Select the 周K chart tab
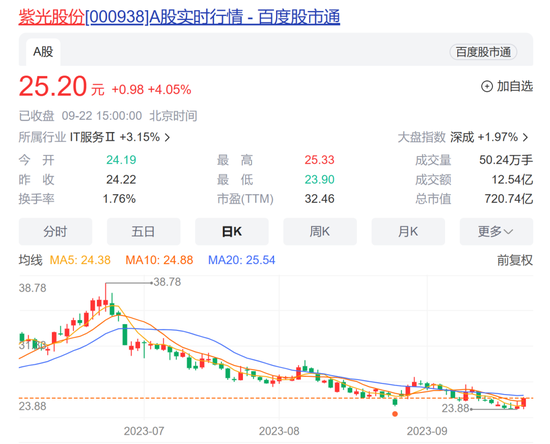The height and width of the screenshot is (444, 550). 320,231
